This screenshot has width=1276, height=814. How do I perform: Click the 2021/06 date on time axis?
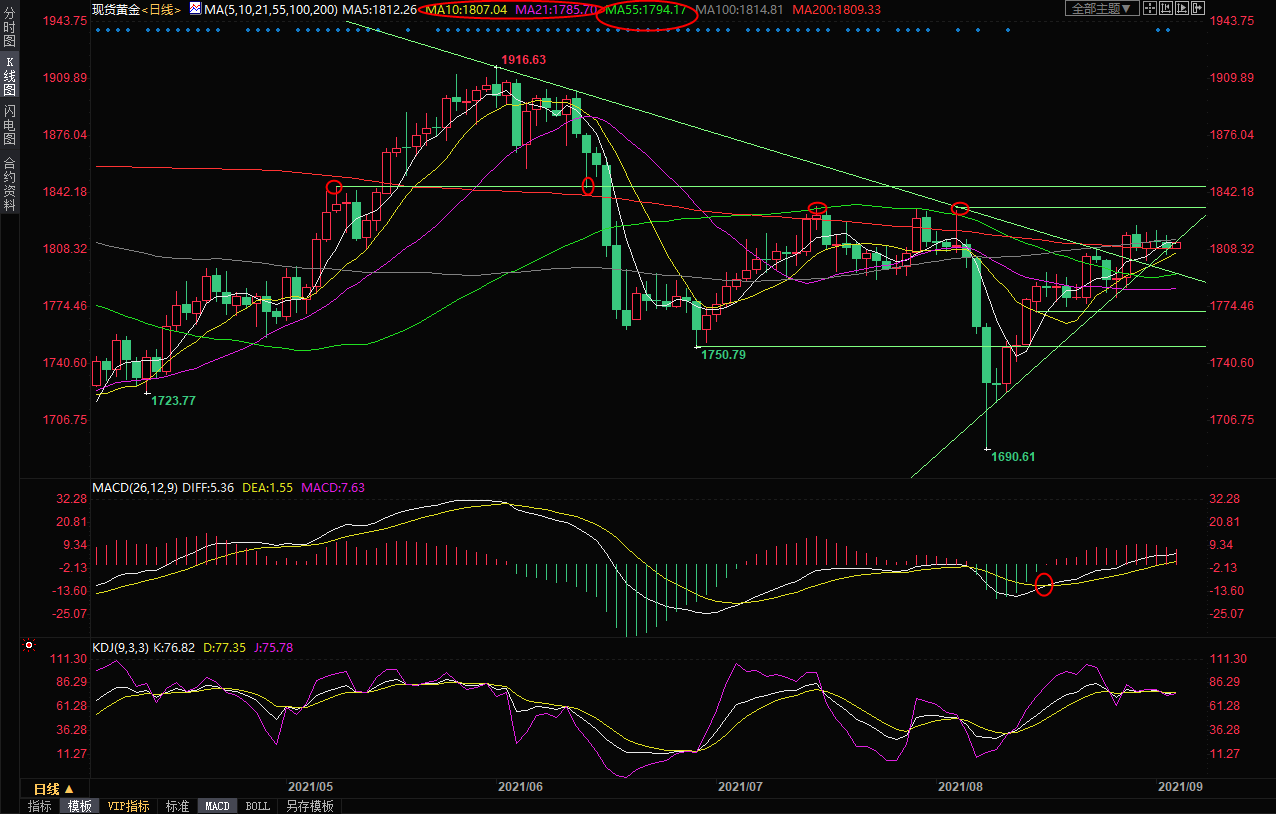[520, 787]
